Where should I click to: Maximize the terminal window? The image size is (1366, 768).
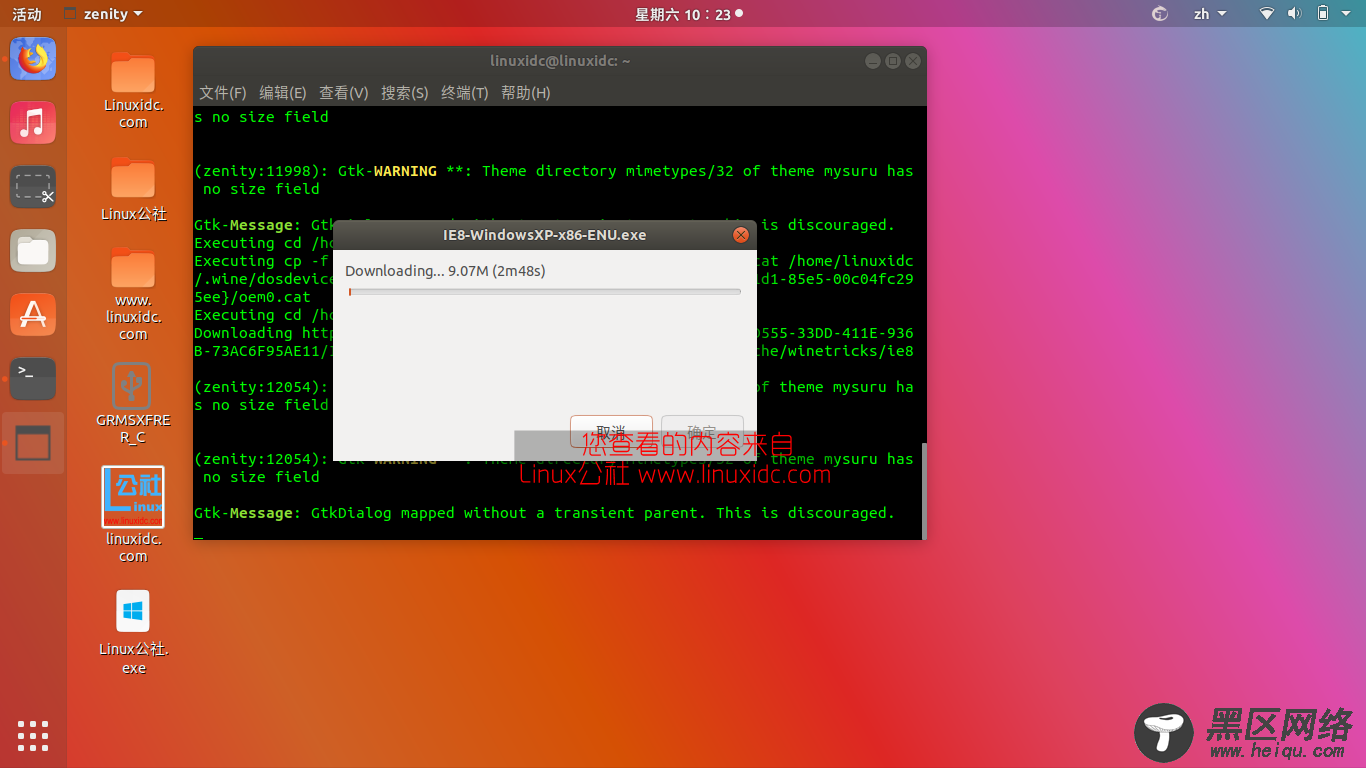tap(893, 61)
